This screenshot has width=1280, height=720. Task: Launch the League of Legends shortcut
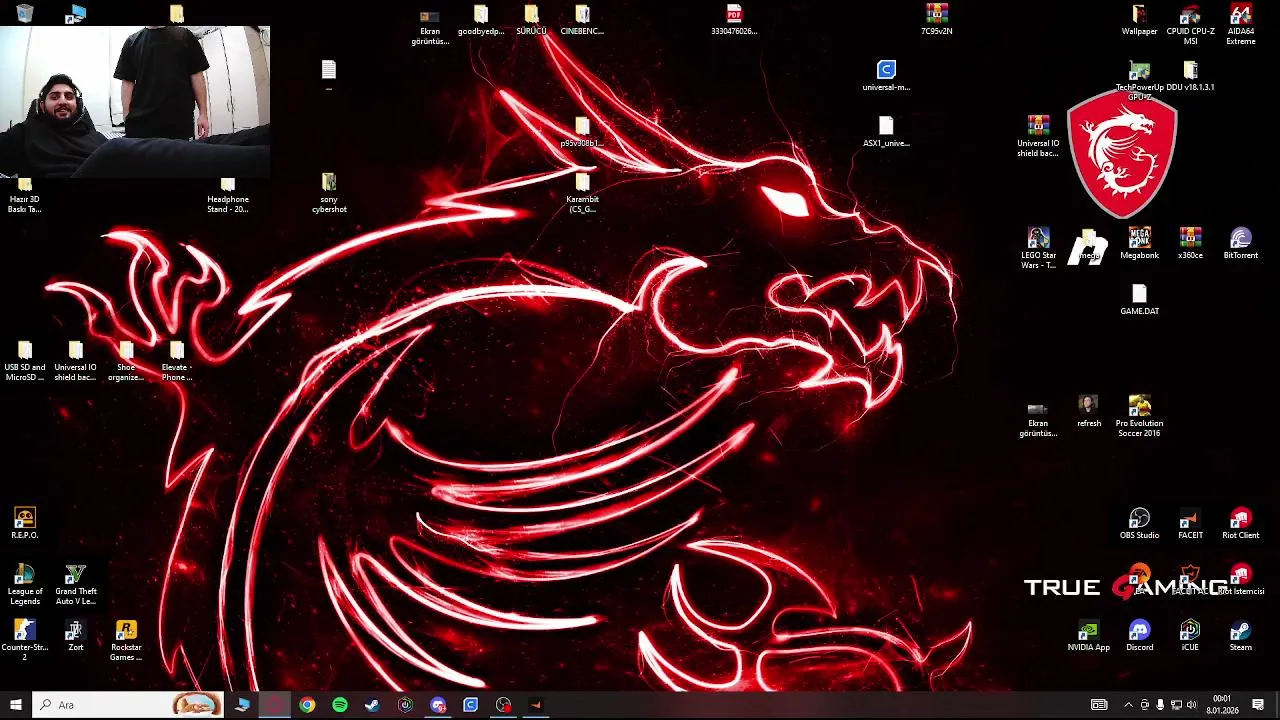point(25,585)
